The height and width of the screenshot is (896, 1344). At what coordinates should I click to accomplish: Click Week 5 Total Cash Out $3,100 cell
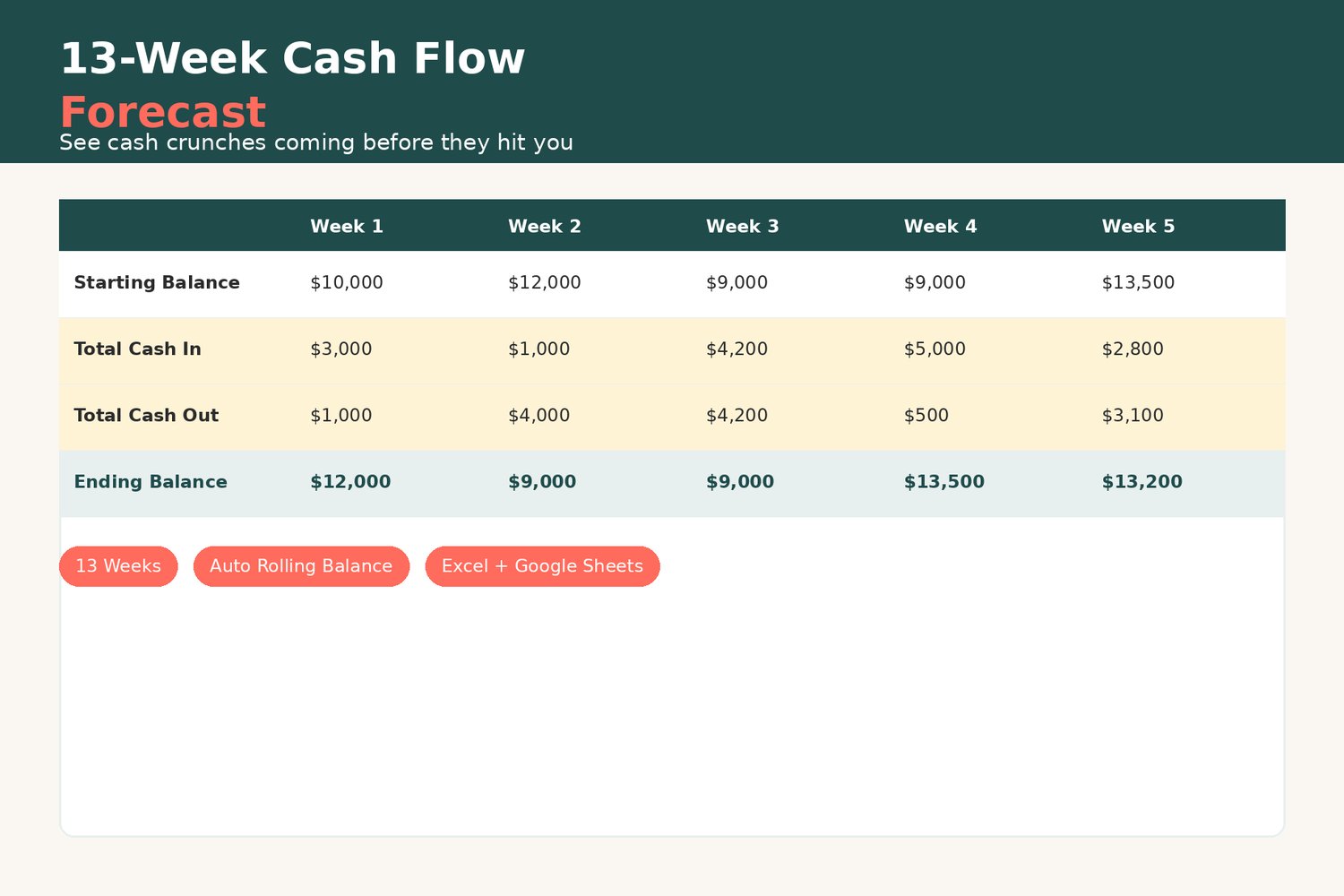(1133, 416)
